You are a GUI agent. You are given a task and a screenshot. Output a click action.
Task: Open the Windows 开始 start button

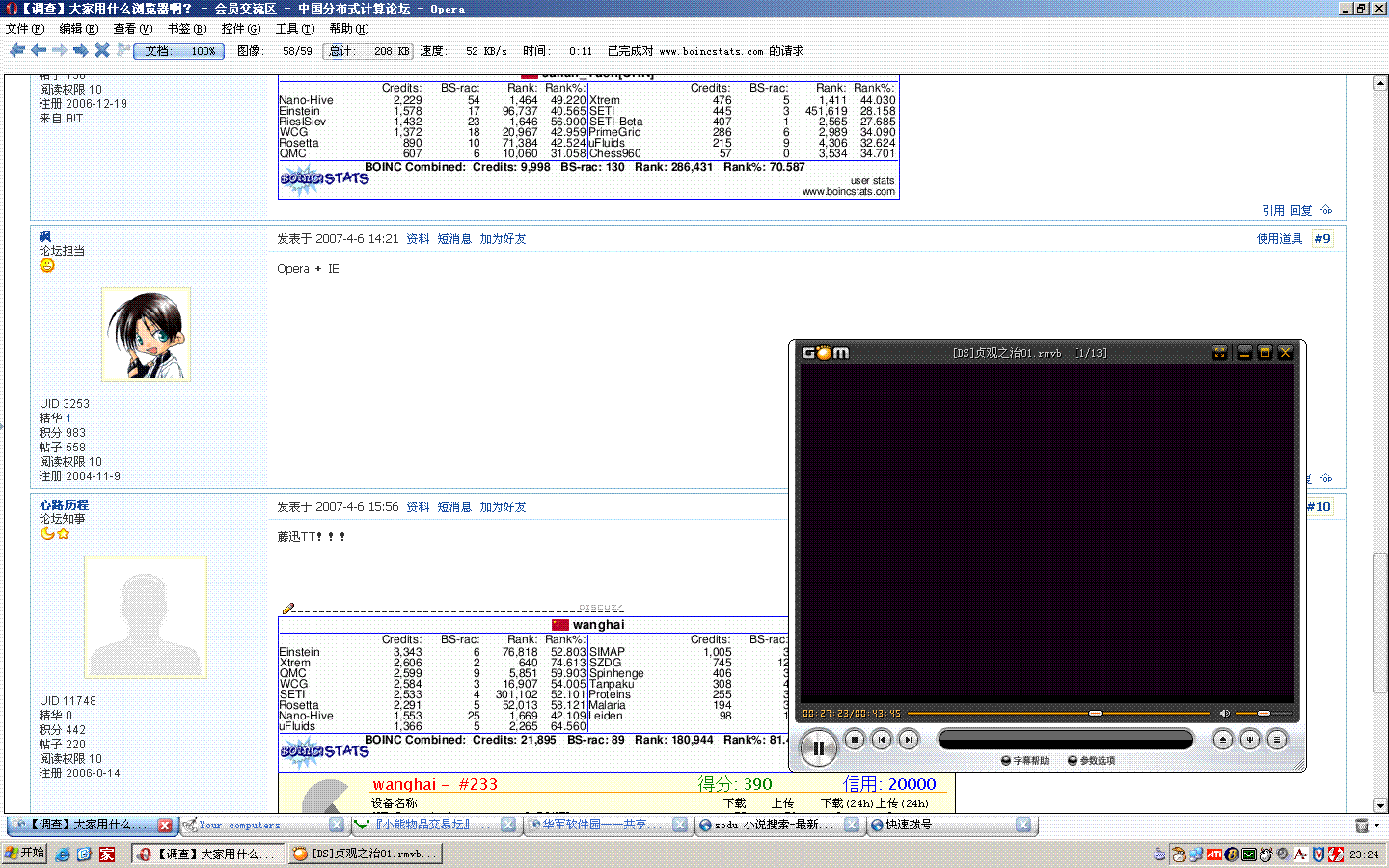pyautogui.click(x=24, y=854)
